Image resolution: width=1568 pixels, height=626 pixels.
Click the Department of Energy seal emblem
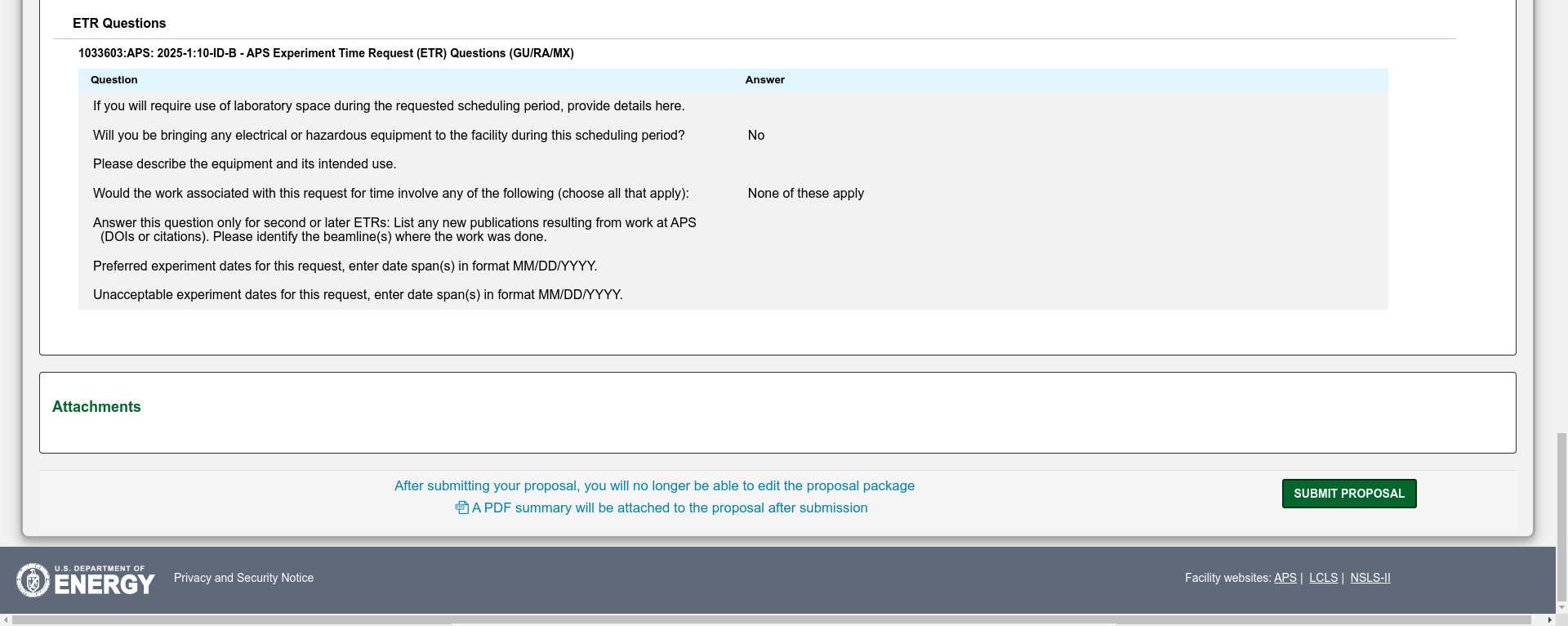pyautogui.click(x=33, y=580)
